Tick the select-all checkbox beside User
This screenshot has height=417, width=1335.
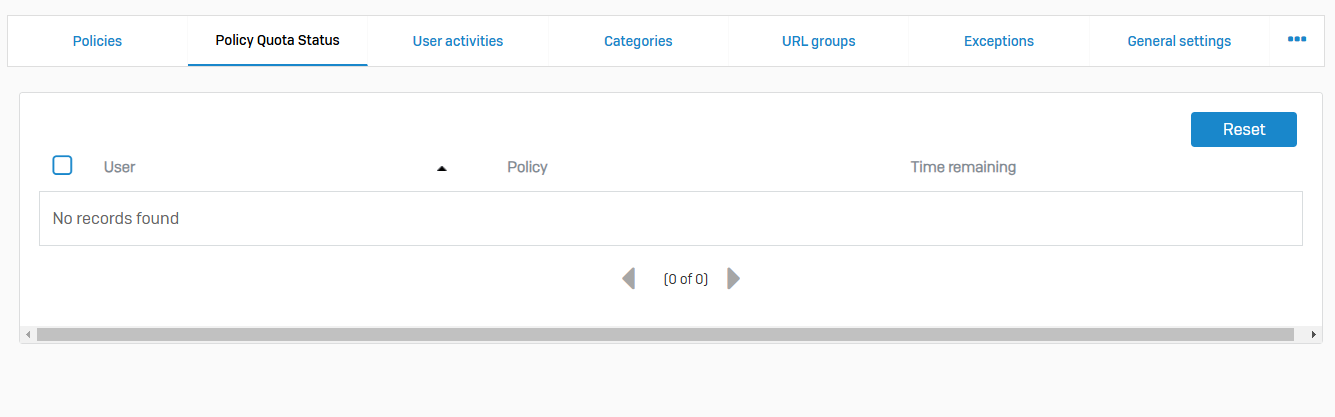pyautogui.click(x=62, y=166)
